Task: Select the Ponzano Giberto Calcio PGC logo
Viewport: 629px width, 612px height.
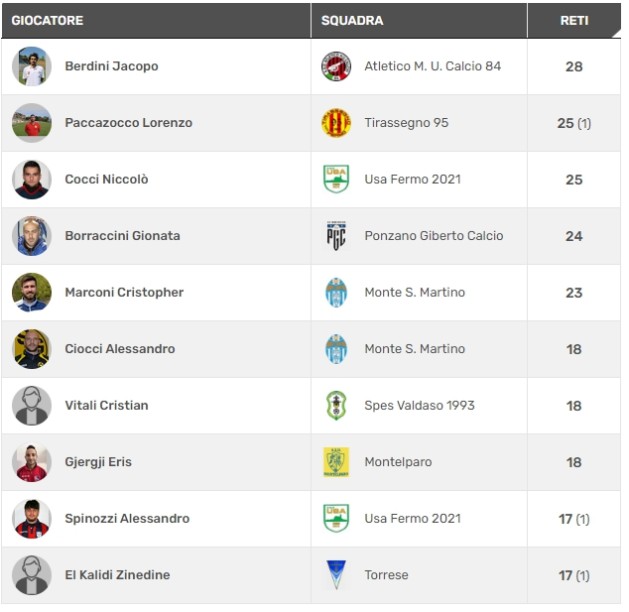Action: 336,236
